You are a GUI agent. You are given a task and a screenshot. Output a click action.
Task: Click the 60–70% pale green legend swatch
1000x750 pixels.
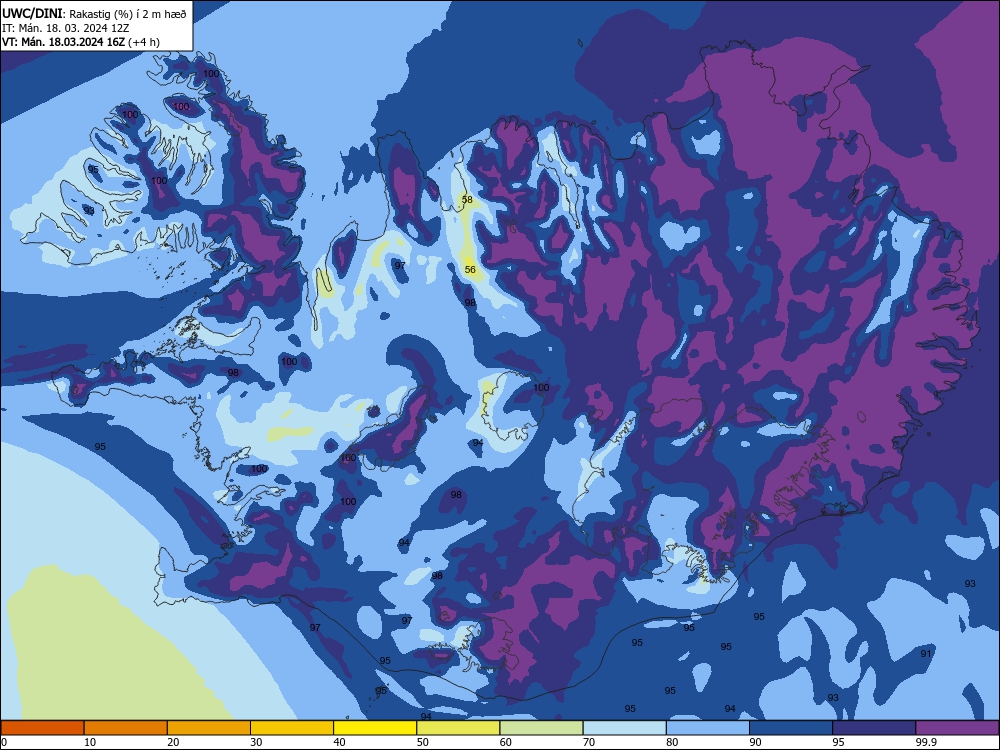click(541, 728)
